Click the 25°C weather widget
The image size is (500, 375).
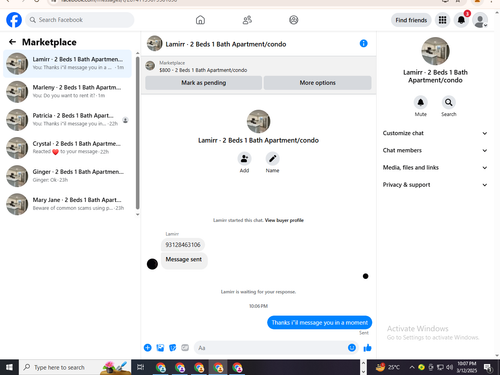point(387,367)
